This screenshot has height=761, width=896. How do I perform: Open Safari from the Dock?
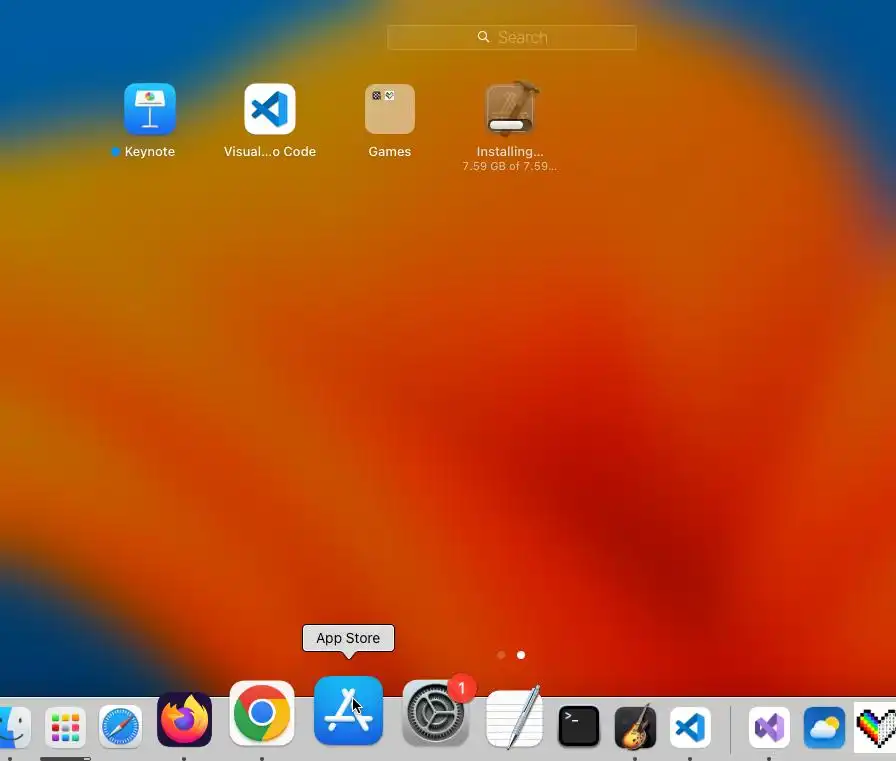click(120, 727)
